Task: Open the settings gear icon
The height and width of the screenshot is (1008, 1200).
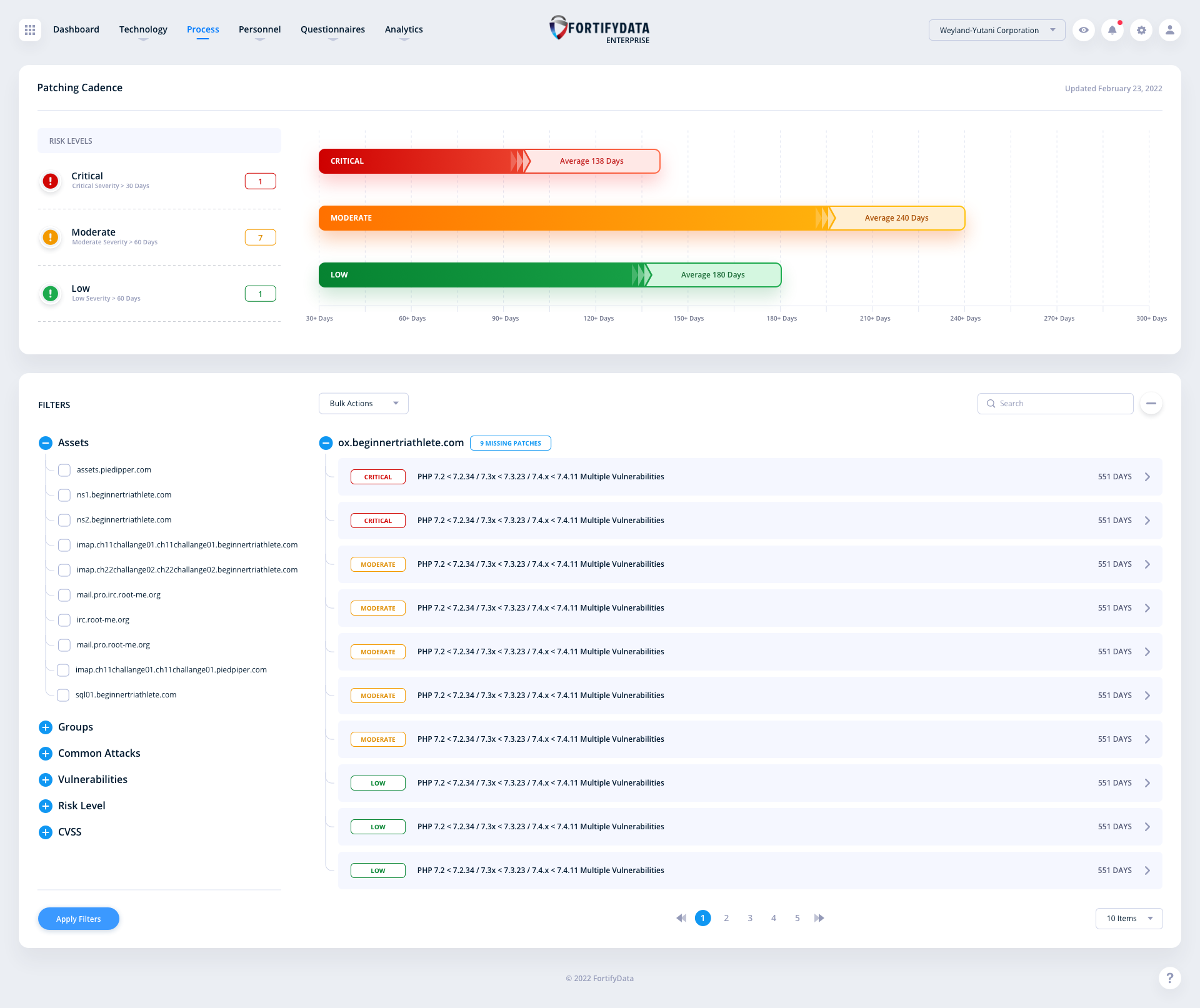Action: tap(1141, 30)
